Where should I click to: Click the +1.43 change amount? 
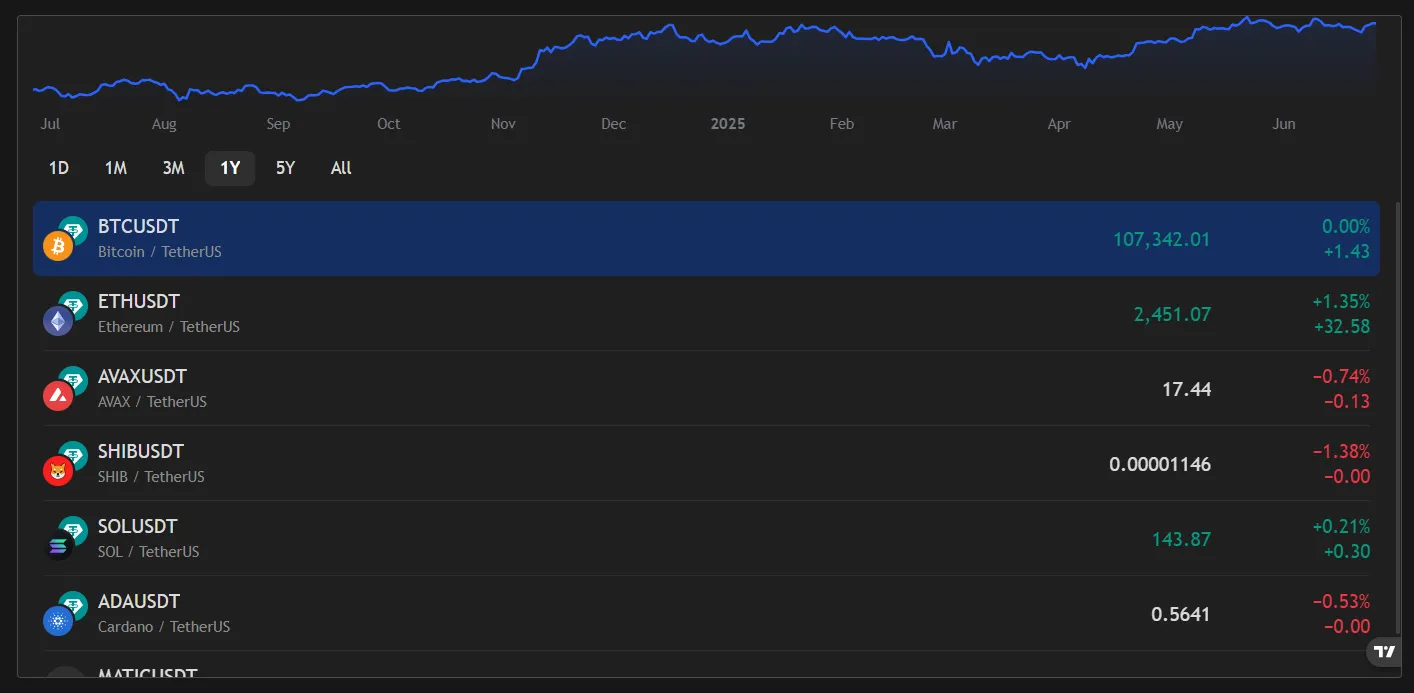pos(1346,251)
